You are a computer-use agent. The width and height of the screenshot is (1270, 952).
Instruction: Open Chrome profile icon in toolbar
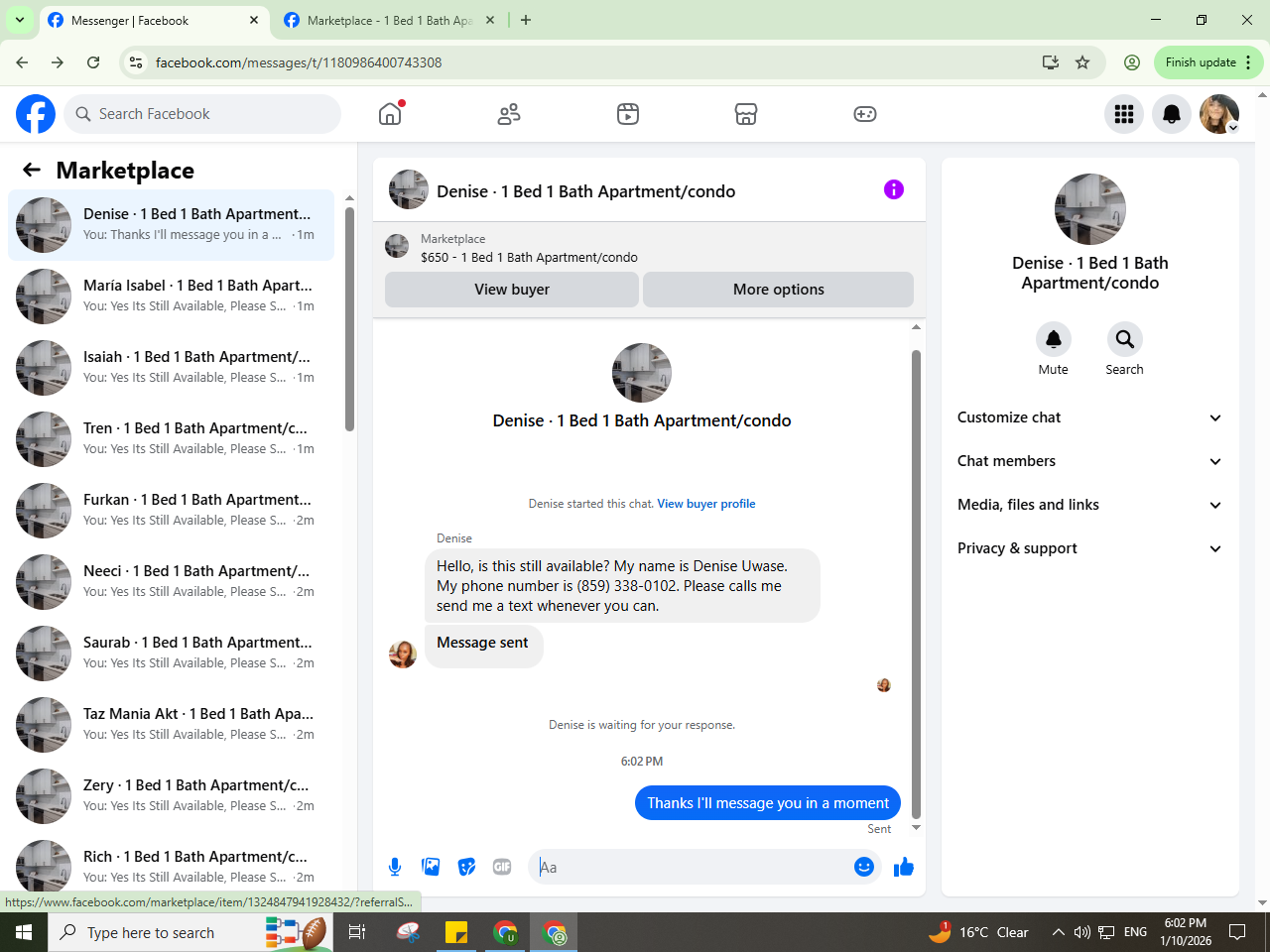coord(1132,62)
